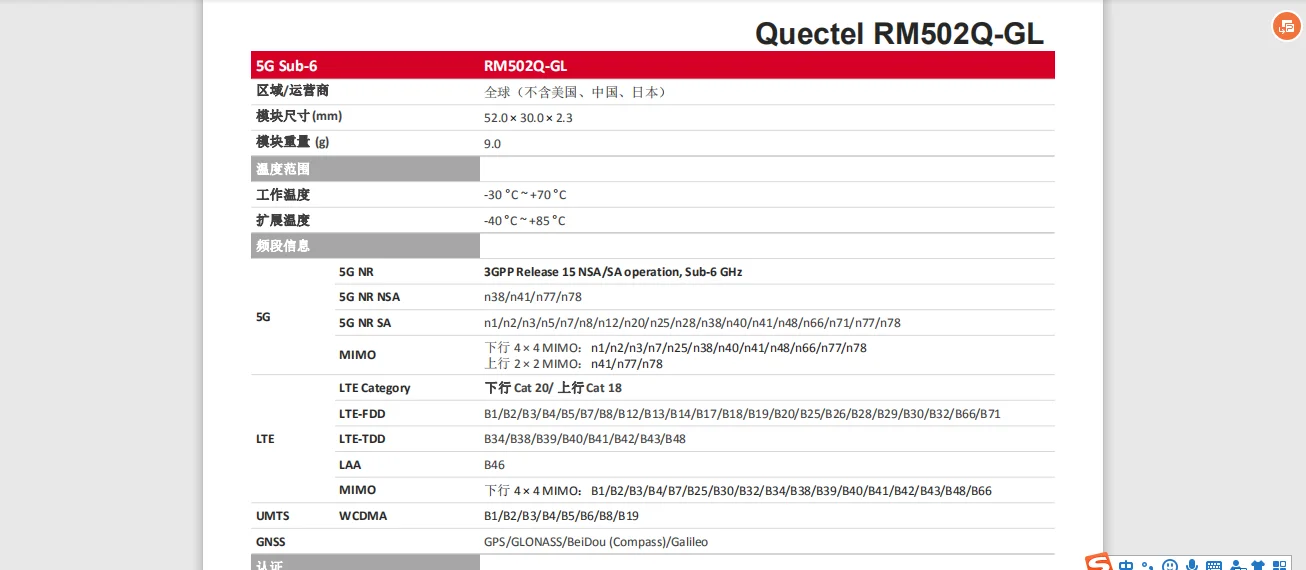The image size is (1306, 570).
Task: Open the soft keyboard icon in the IME bar
Action: 1214,566
